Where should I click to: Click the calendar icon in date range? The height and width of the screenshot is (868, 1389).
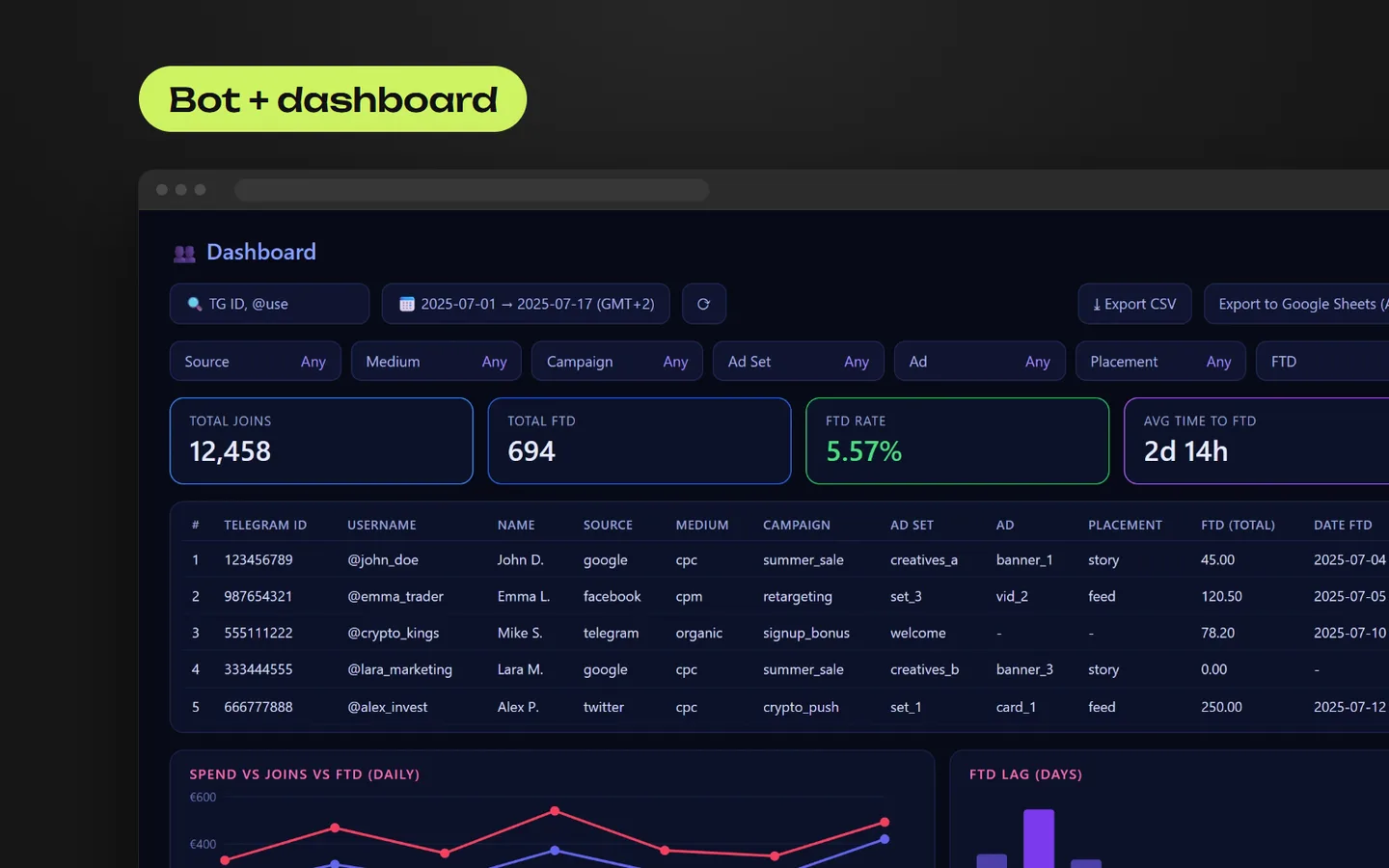point(407,304)
